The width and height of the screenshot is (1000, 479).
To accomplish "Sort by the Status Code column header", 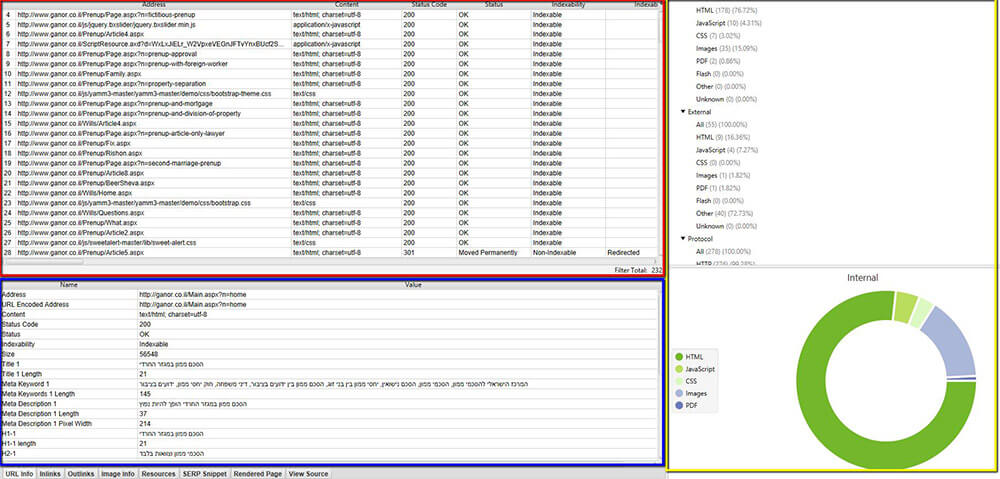I will pos(429,4).
